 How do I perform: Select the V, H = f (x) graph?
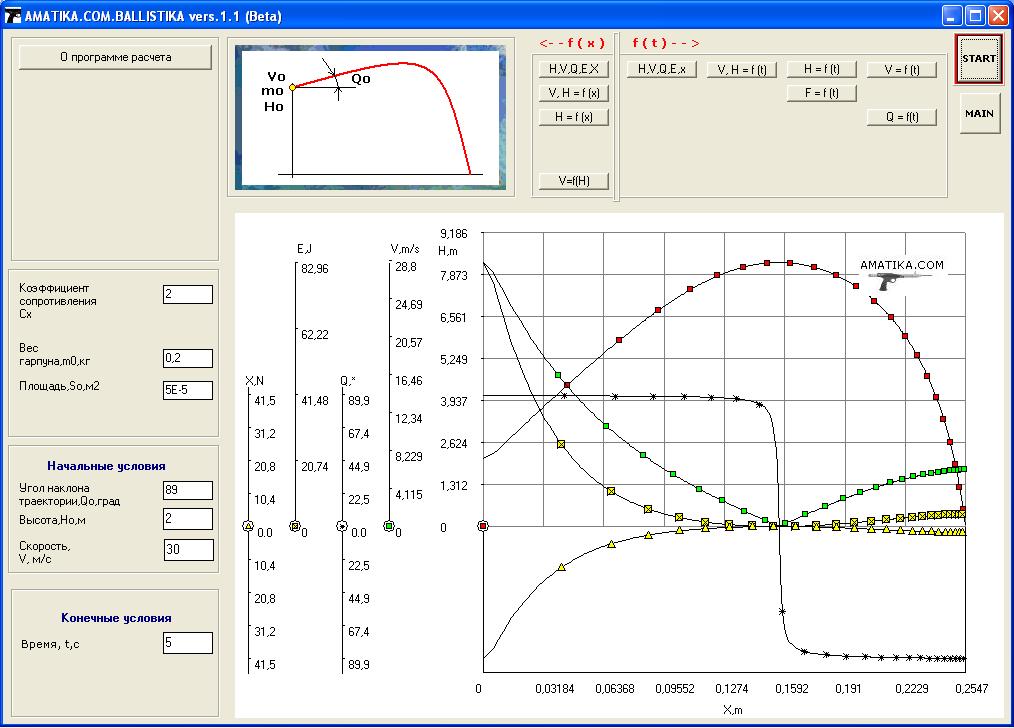[x=573, y=93]
